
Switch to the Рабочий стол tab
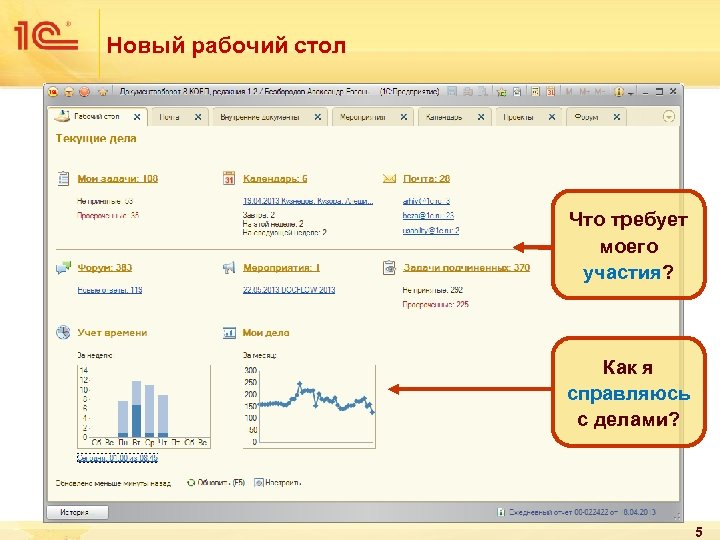tap(97, 117)
